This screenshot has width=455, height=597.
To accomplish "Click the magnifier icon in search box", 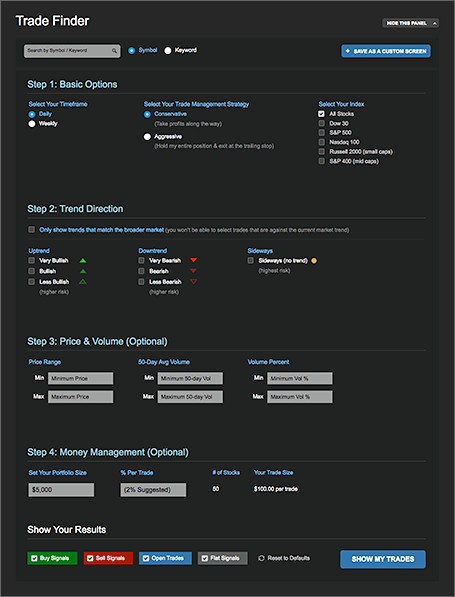I will click(114, 51).
